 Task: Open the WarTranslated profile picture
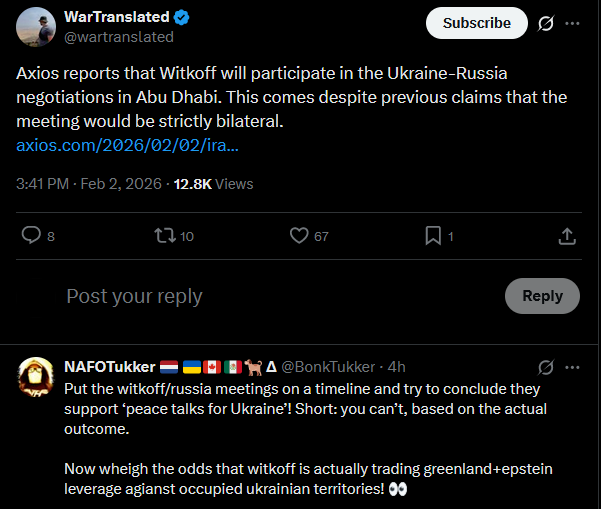[x=36, y=26]
